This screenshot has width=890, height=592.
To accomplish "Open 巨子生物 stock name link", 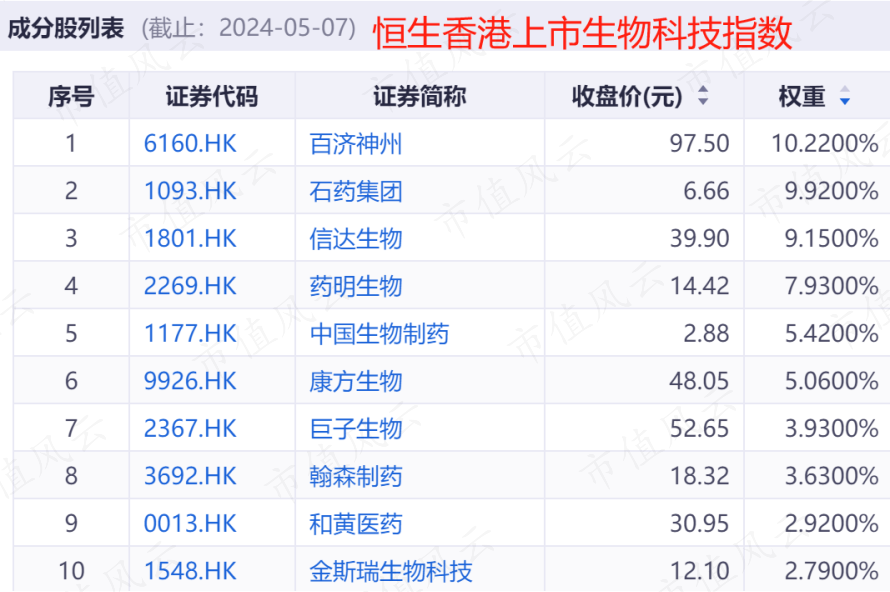I will click(x=356, y=429).
